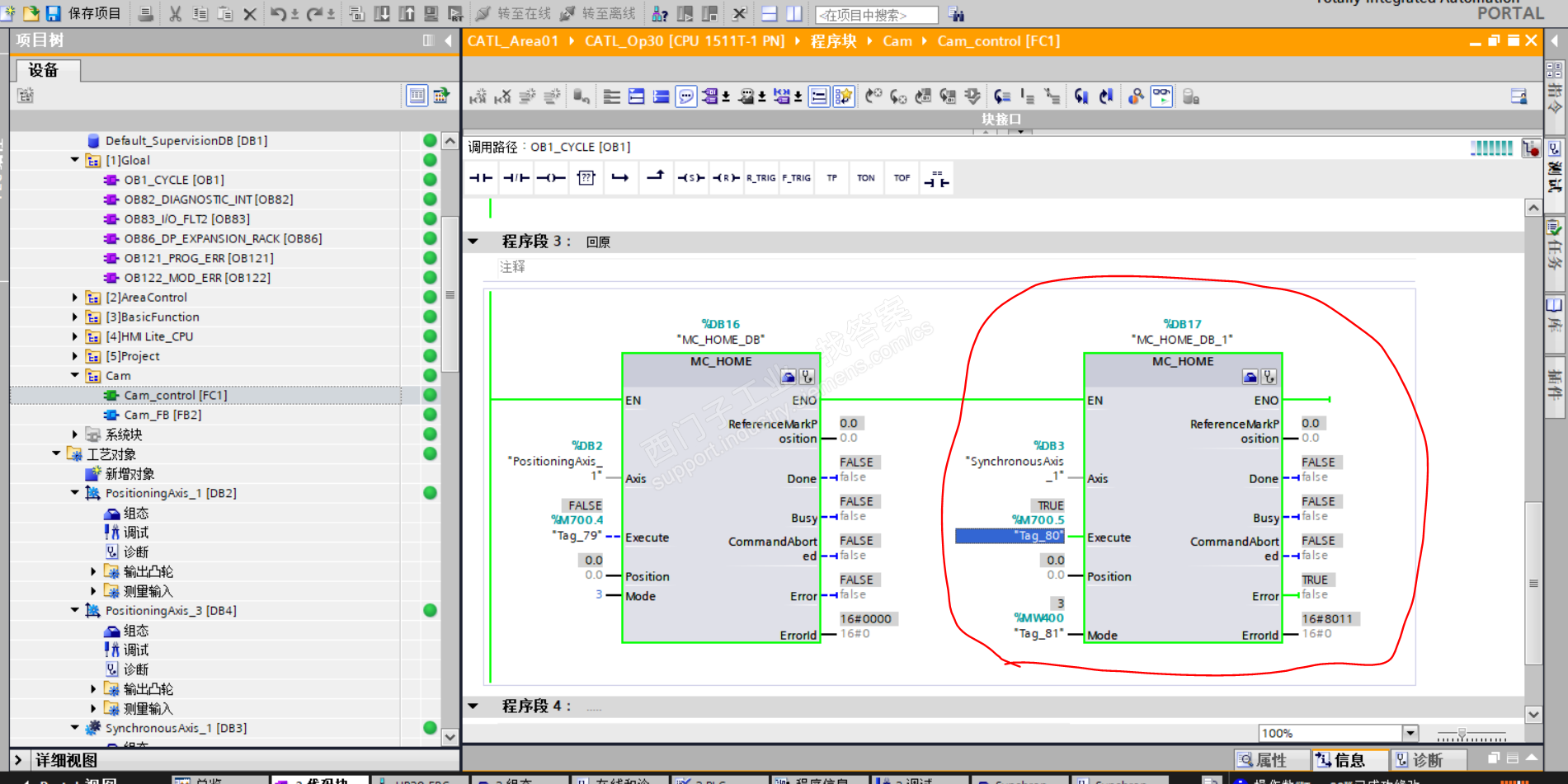
Task: Focus the project search field
Action: pos(876,15)
